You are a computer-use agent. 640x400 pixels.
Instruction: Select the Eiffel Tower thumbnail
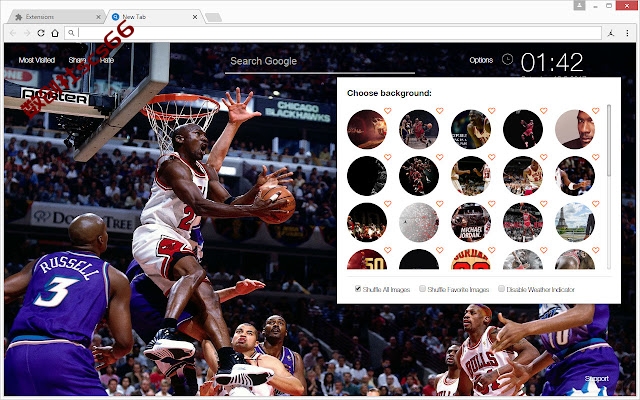pyautogui.click(x=575, y=222)
